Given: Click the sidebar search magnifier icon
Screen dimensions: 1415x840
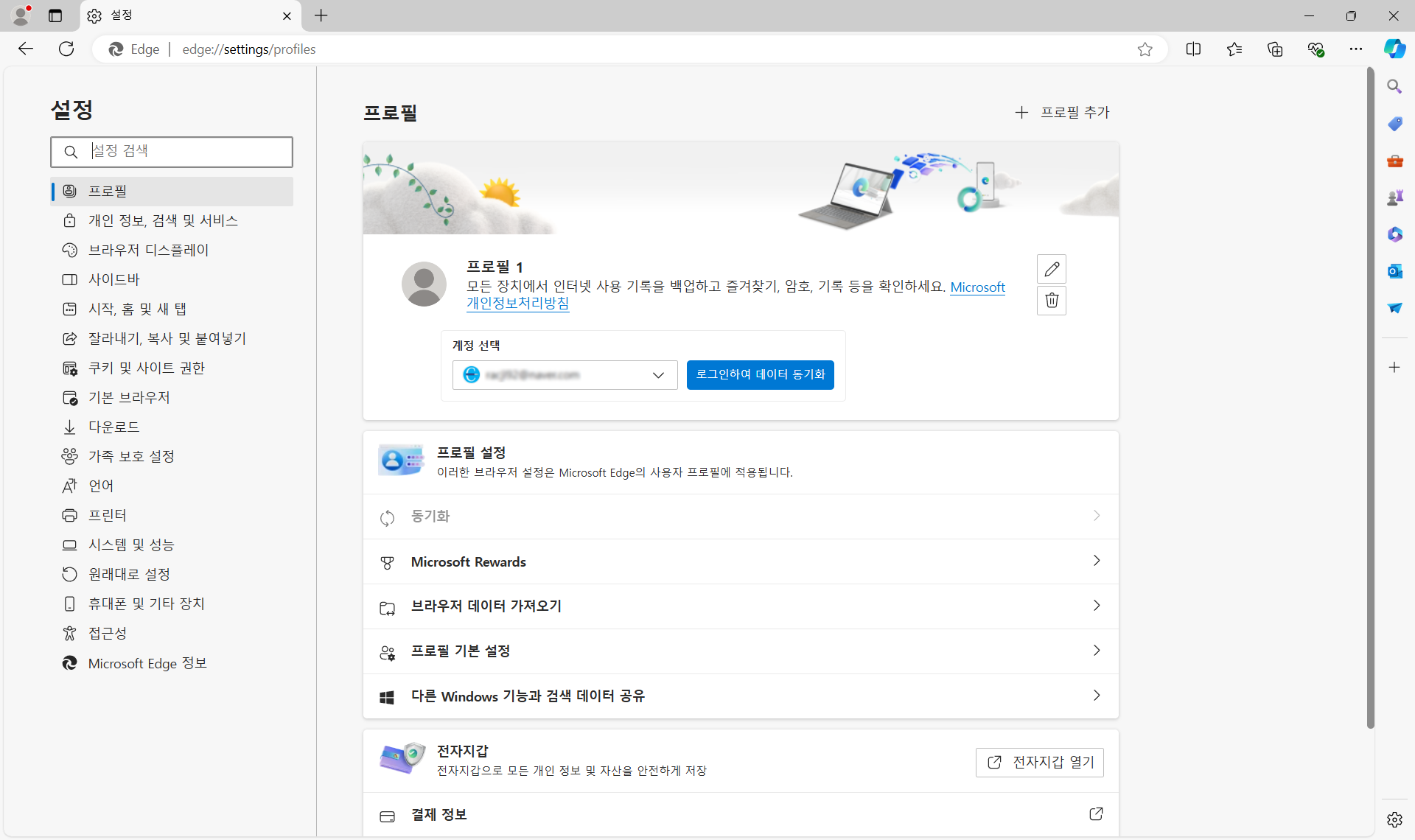Looking at the screenshot, I should tap(1394, 87).
